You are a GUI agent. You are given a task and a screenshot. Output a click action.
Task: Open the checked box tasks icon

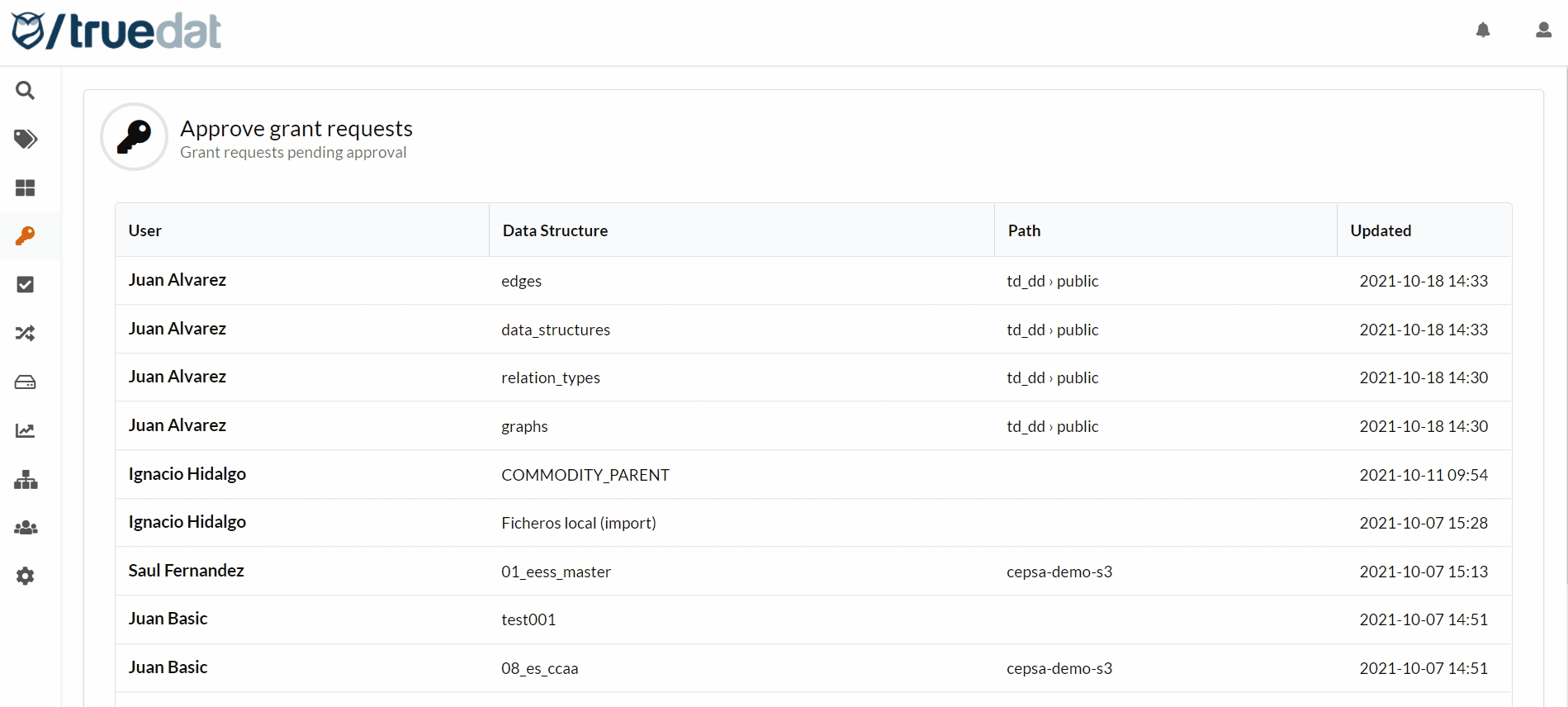(26, 285)
